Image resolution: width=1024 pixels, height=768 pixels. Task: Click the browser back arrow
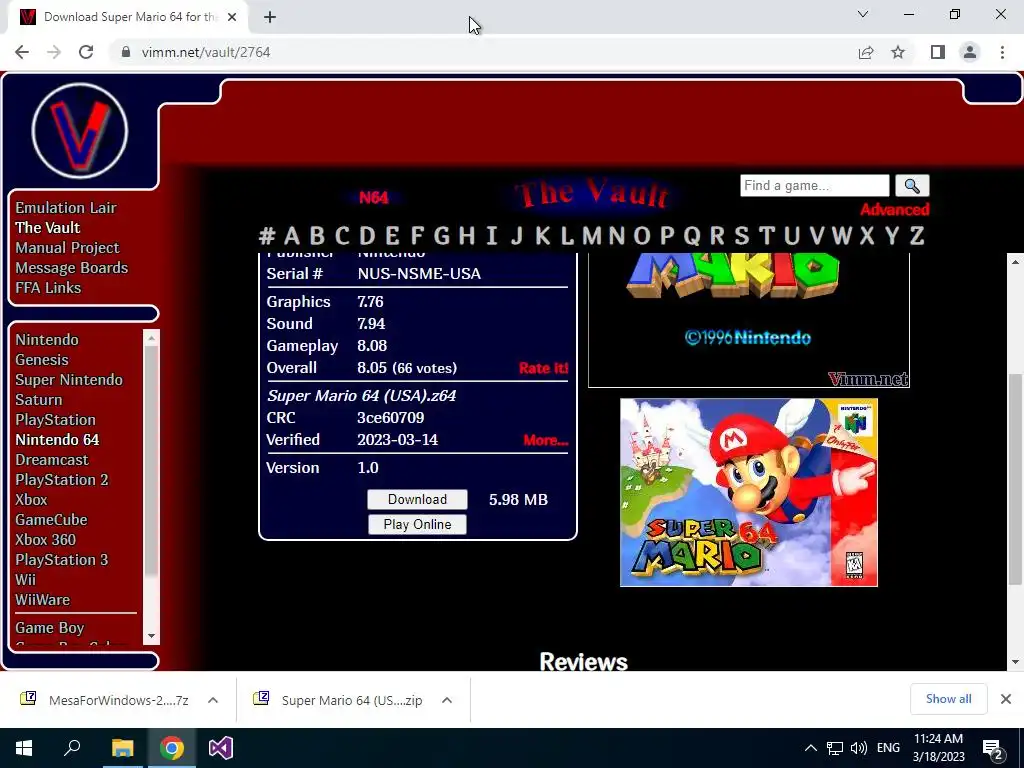[x=22, y=52]
